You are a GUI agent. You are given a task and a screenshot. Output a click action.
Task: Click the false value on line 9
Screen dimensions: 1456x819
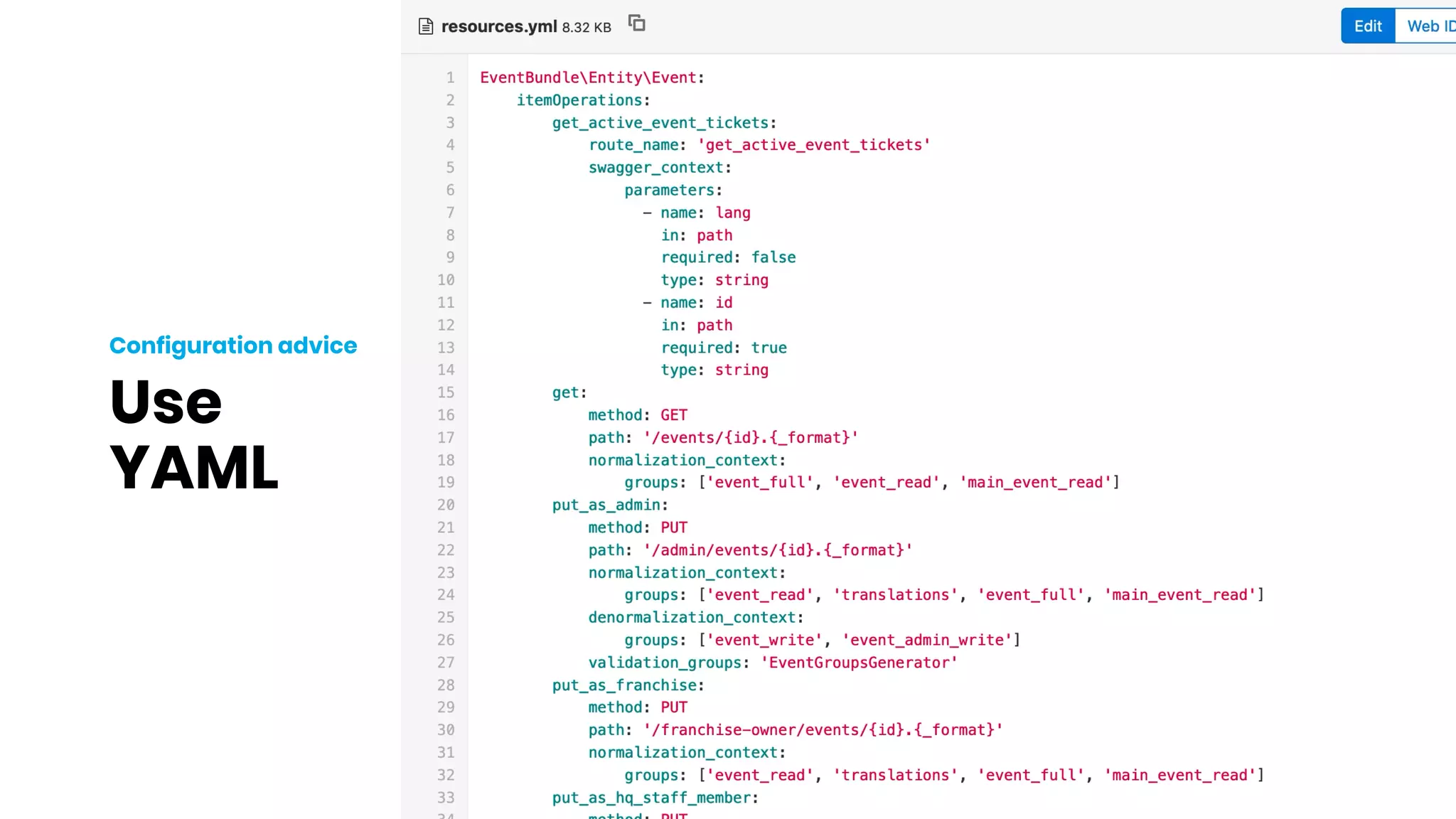773,257
